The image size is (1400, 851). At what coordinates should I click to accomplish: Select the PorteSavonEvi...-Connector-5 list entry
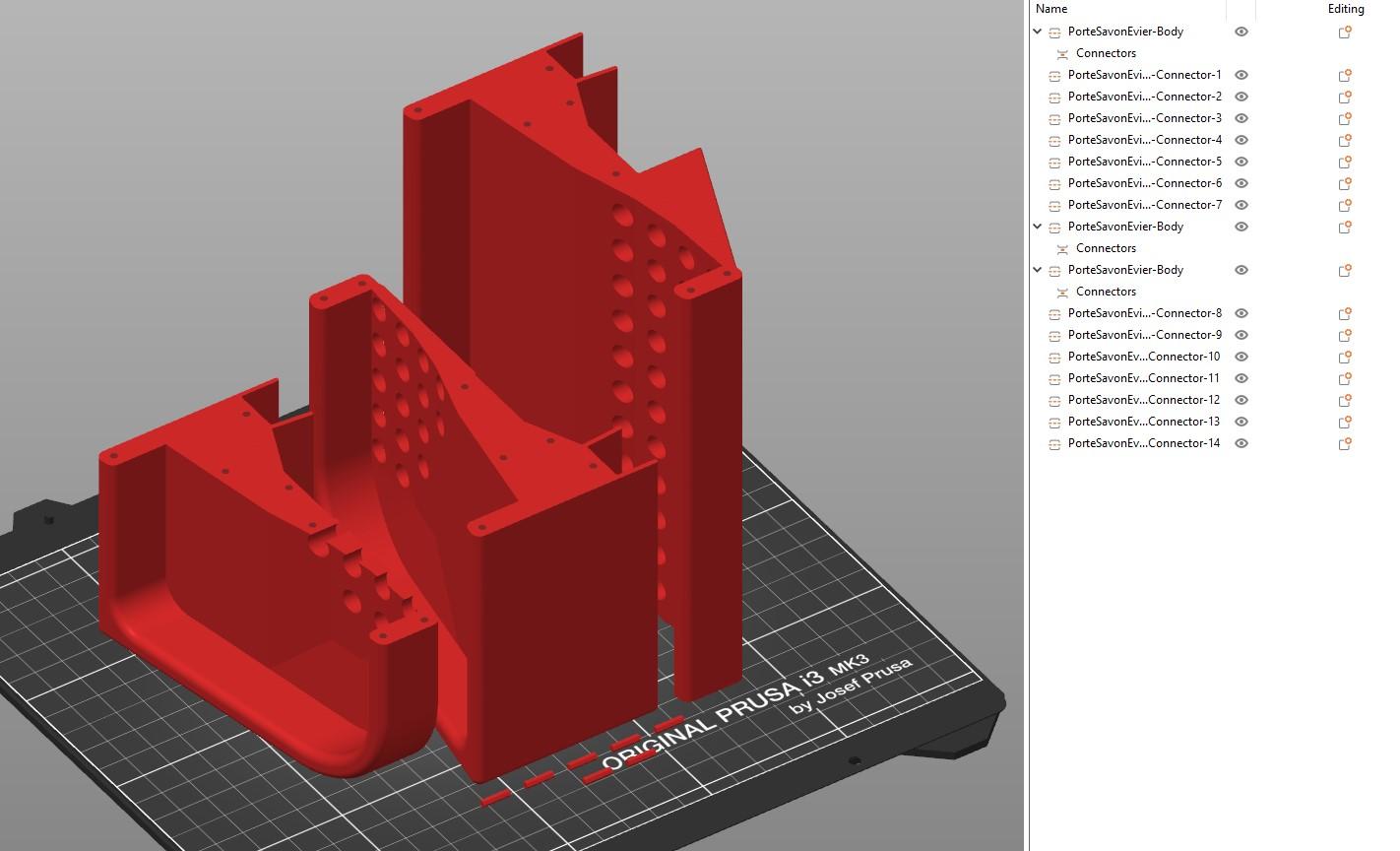[1144, 162]
